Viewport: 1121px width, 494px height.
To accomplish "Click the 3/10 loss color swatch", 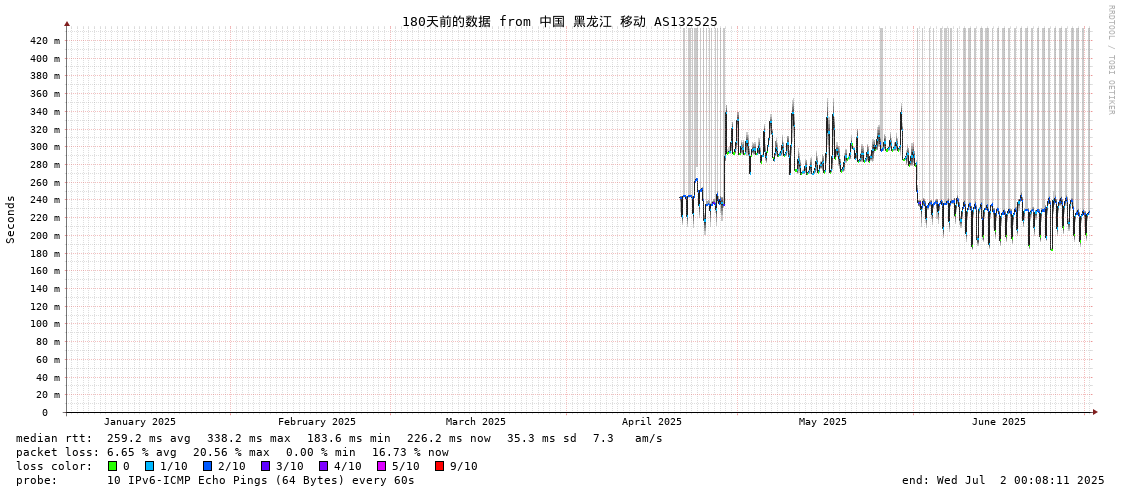I will pos(265,466).
